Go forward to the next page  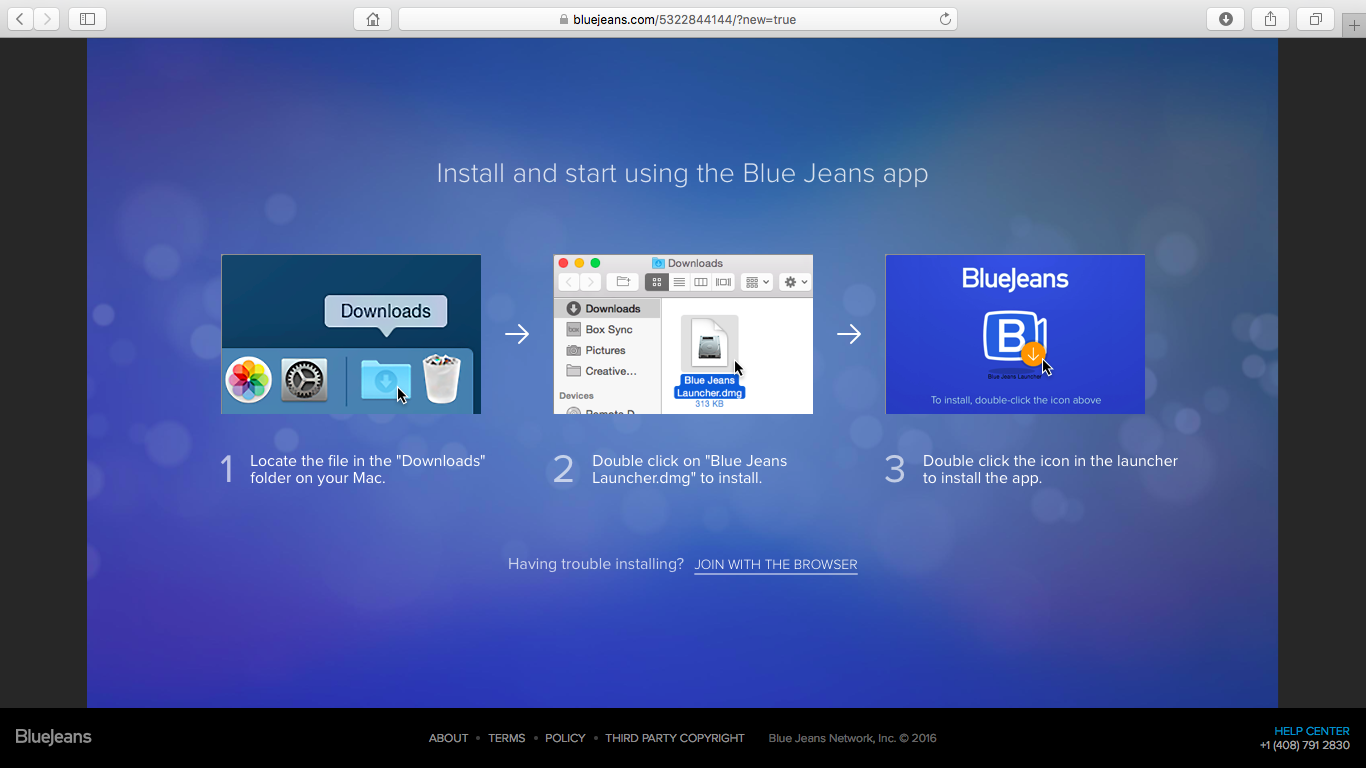click(x=47, y=19)
